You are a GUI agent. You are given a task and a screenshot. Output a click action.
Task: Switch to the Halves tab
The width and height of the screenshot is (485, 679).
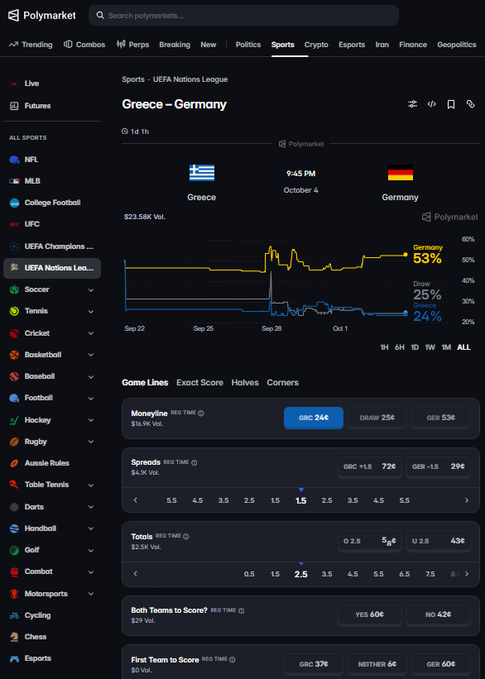[245, 383]
